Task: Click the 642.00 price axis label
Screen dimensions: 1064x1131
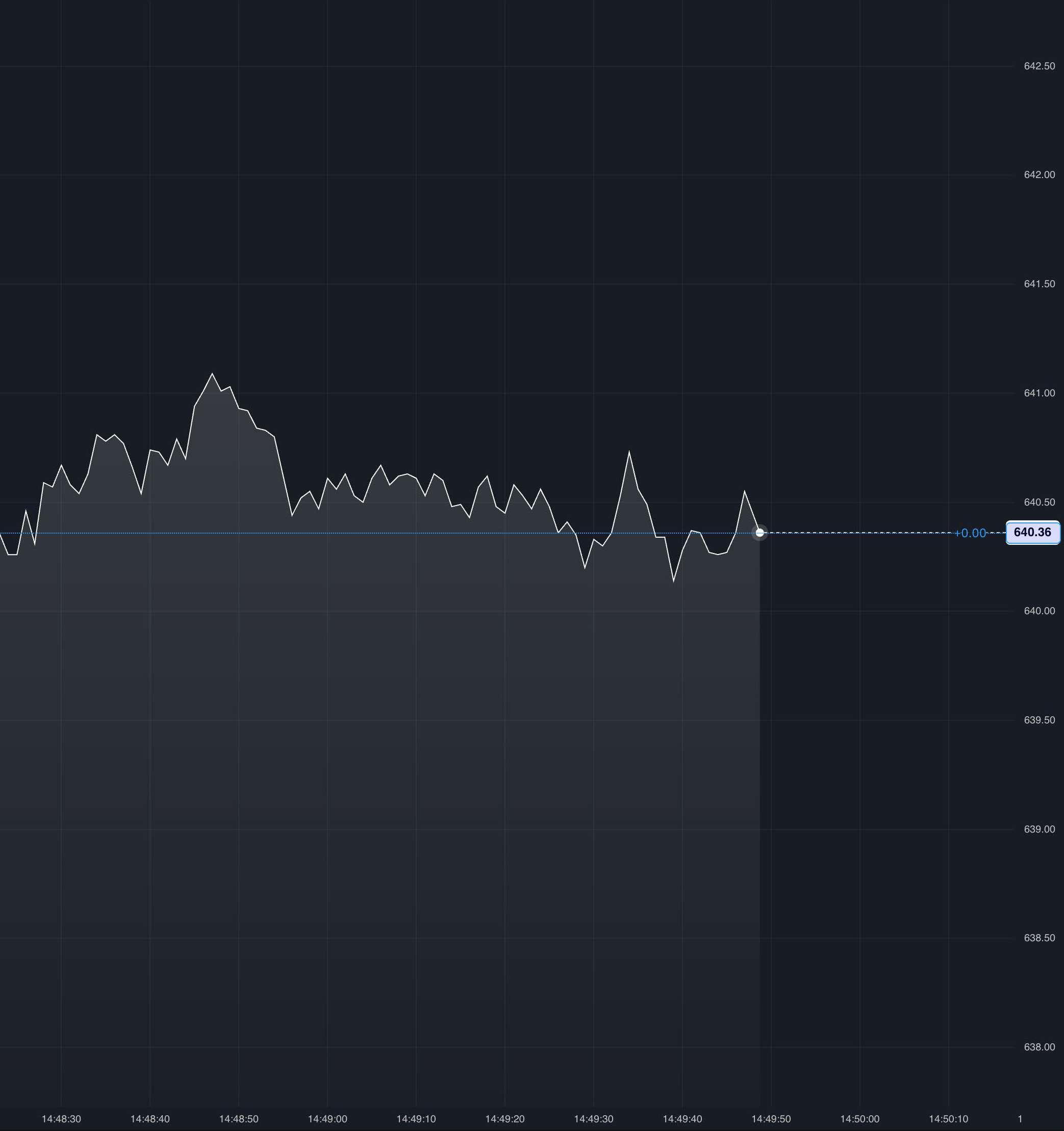Action: (1040, 174)
